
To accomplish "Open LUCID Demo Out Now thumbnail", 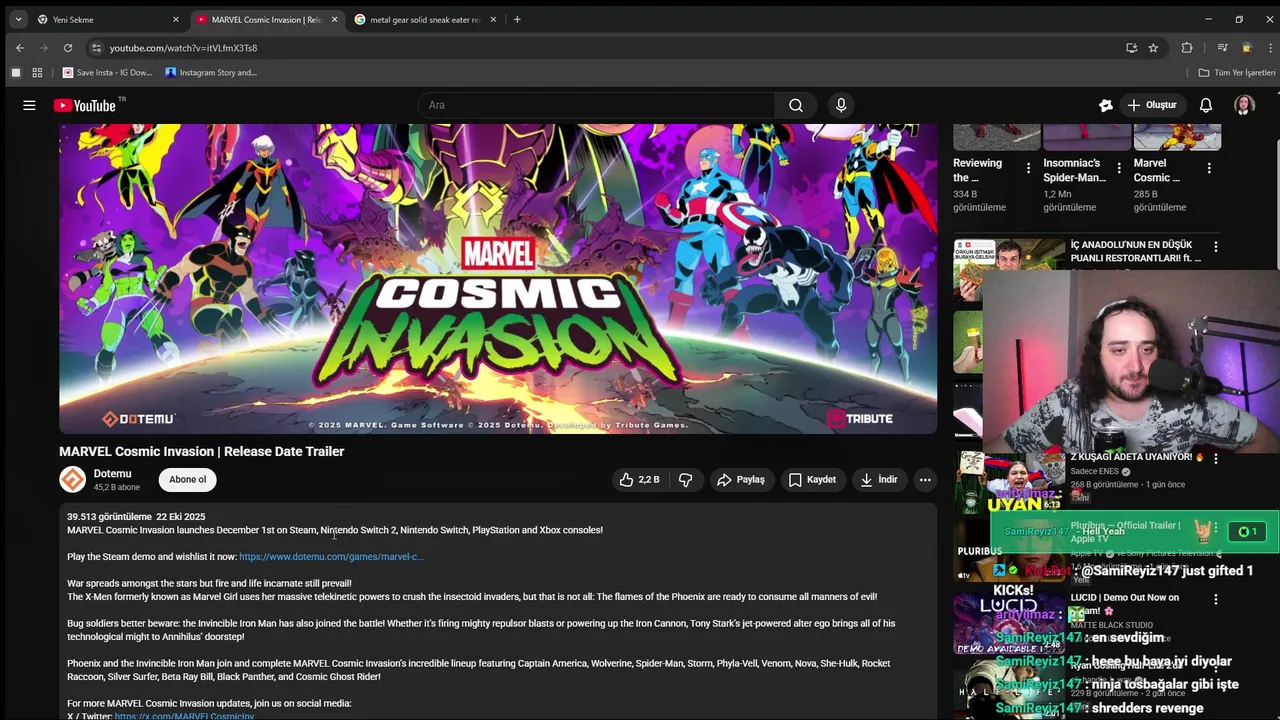I will point(1008,622).
